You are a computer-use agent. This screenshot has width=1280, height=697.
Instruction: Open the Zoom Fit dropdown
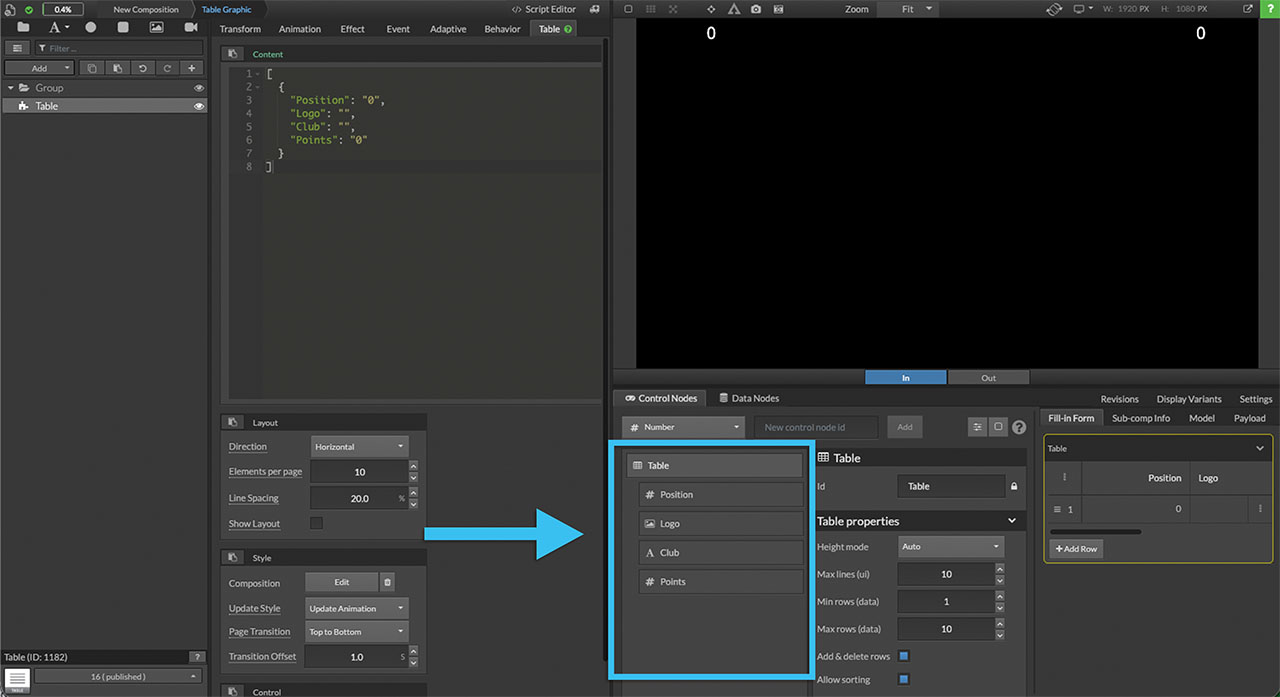[x=907, y=9]
